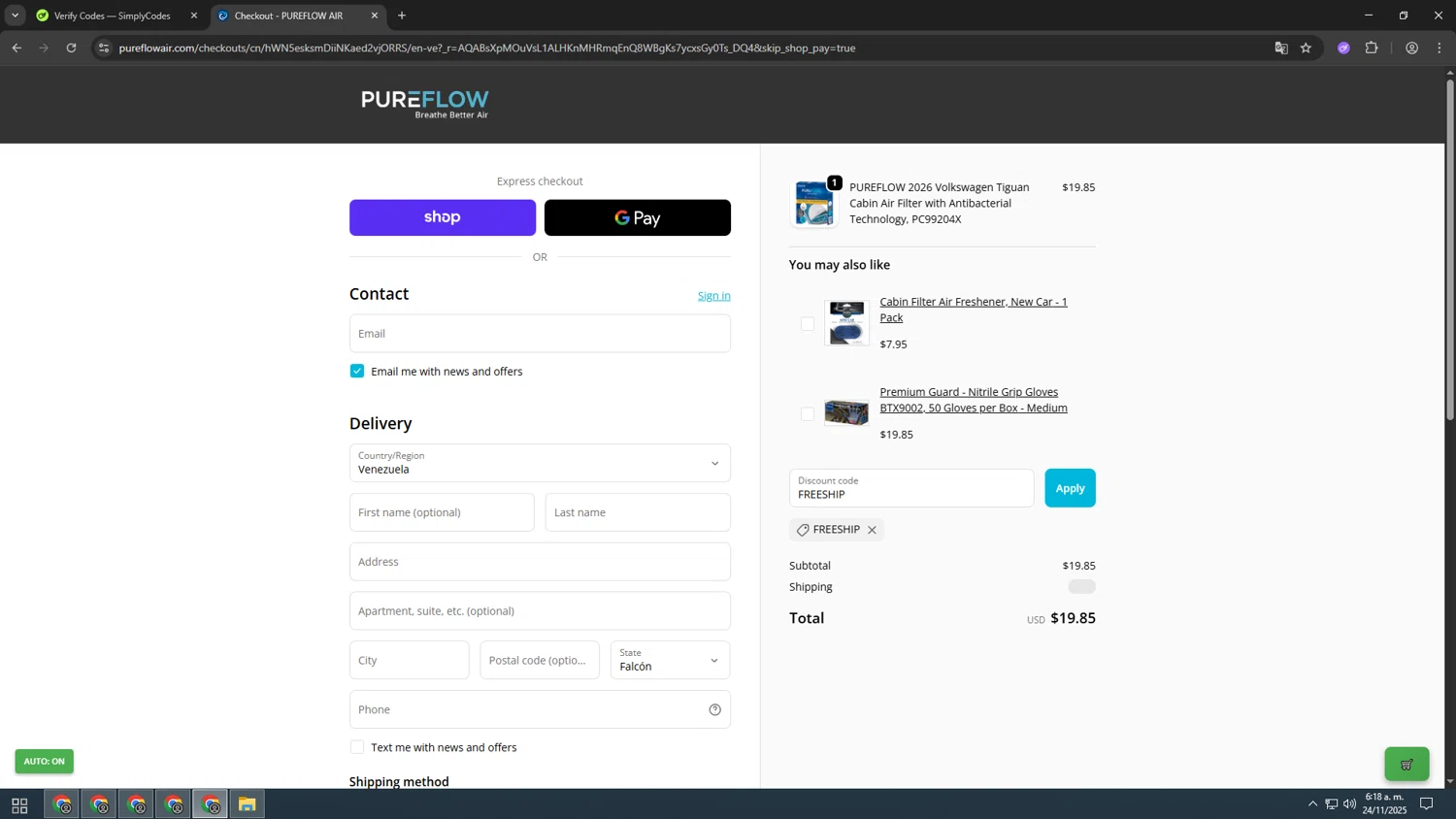Open Chrome three-dot menu
1456x819 pixels.
1439,48
